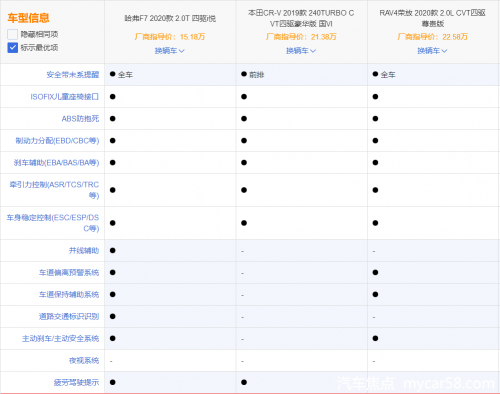The height and width of the screenshot is (394, 500).
Task: Click the 厂商指导价 15.18万 price
Action: [170, 37]
